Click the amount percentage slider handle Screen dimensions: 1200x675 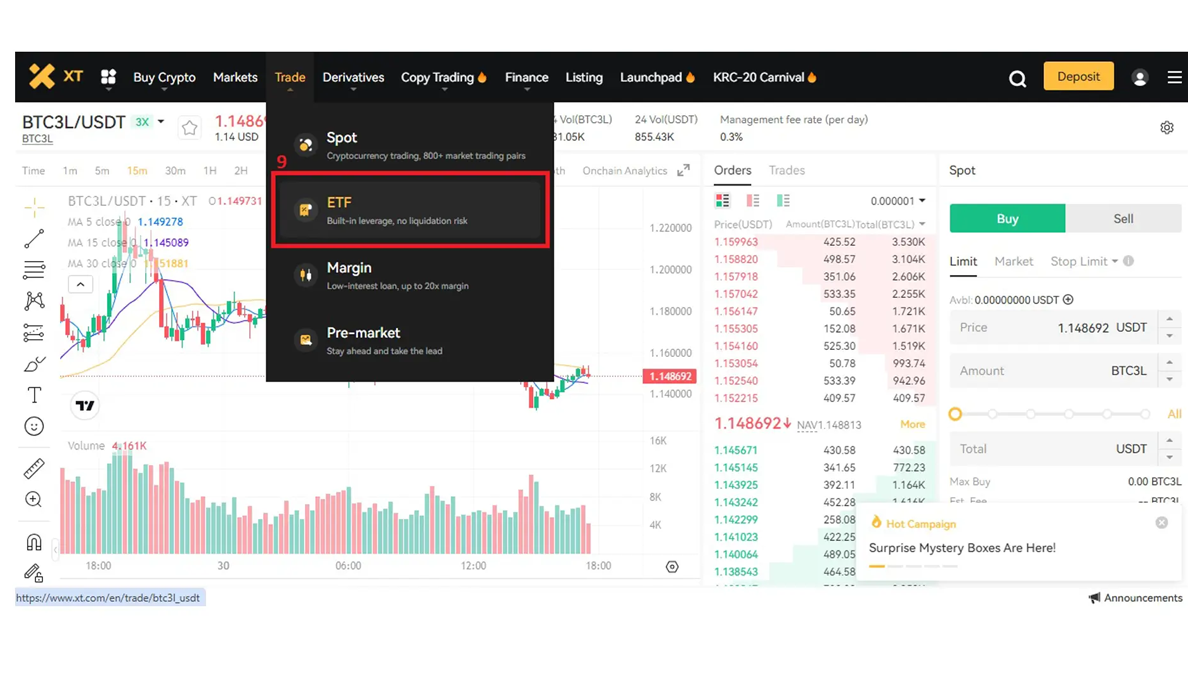click(955, 414)
